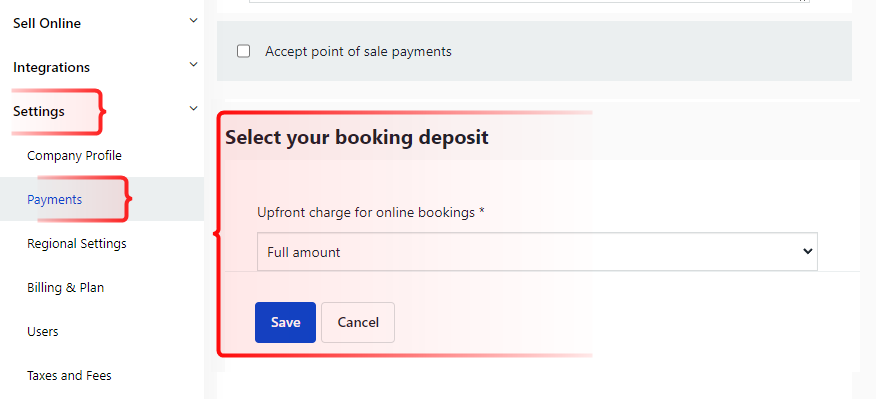This screenshot has width=876, height=399.
Task: Go to Taxes and Fees
Action: click(x=69, y=376)
